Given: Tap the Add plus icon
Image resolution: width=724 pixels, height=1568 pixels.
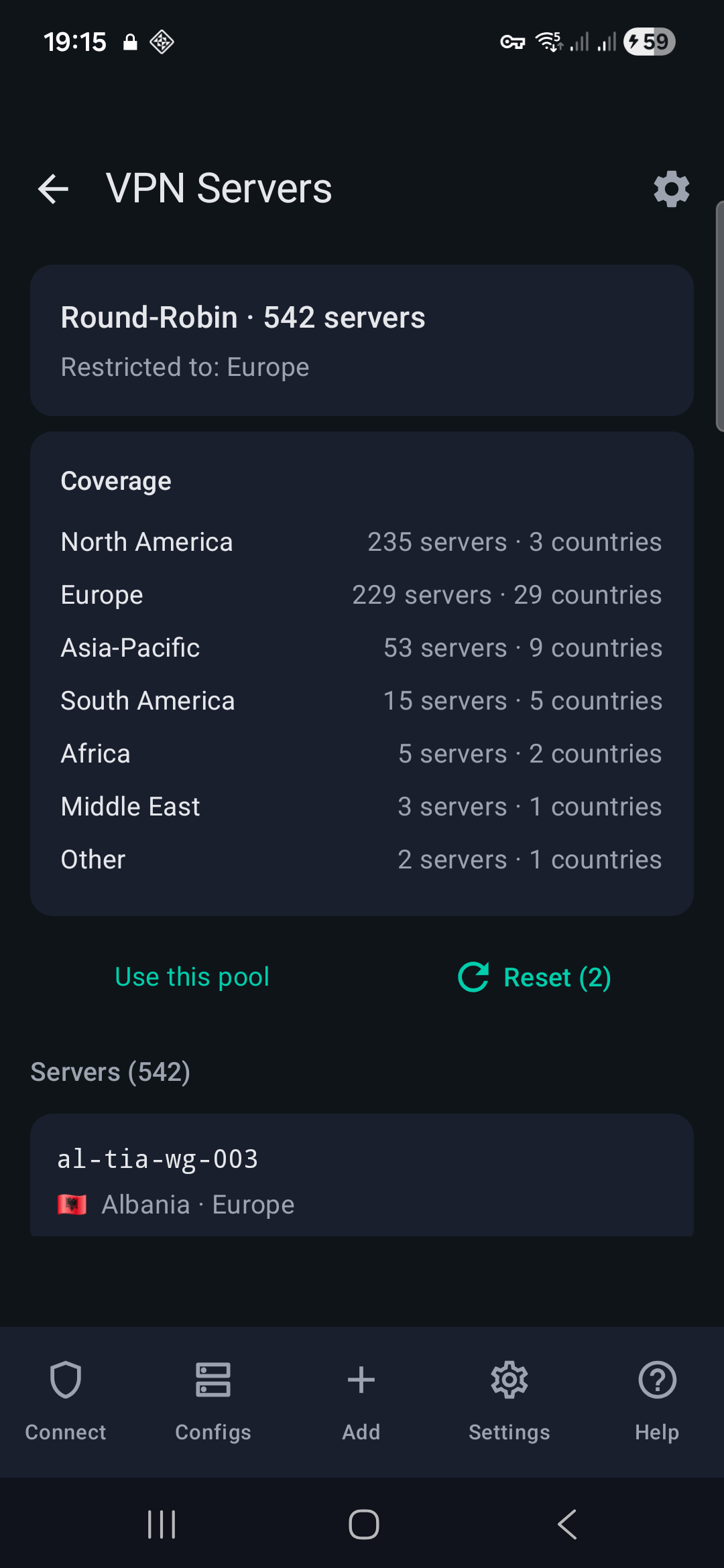Looking at the screenshot, I should tap(361, 1380).
